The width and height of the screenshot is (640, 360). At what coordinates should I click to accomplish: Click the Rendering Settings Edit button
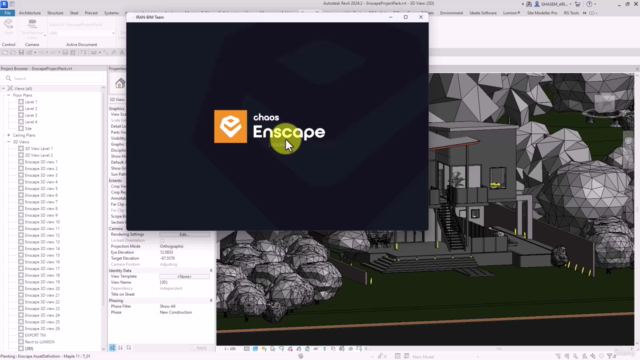[184, 235]
